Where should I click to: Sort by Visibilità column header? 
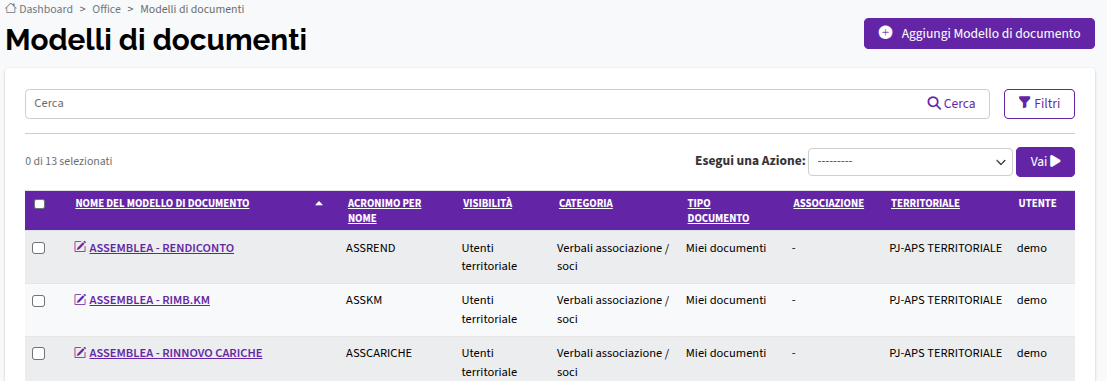(x=488, y=203)
